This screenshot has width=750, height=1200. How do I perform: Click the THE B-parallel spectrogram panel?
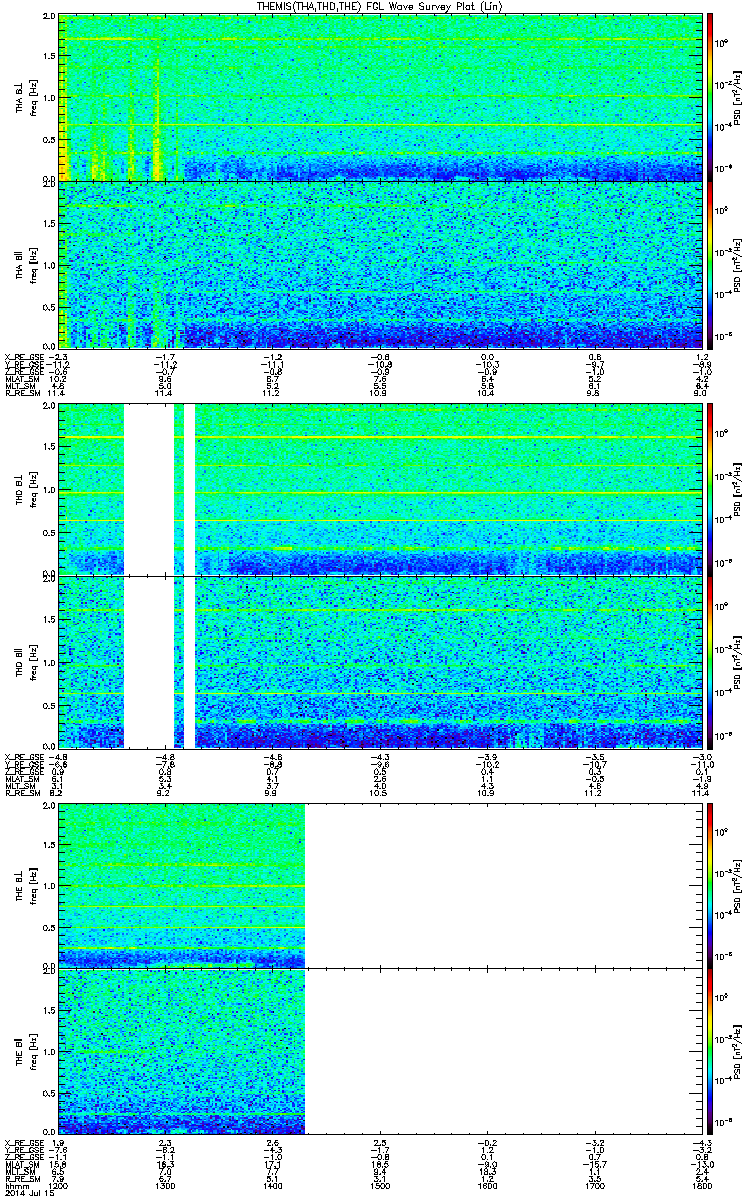pyautogui.click(x=381, y=1051)
